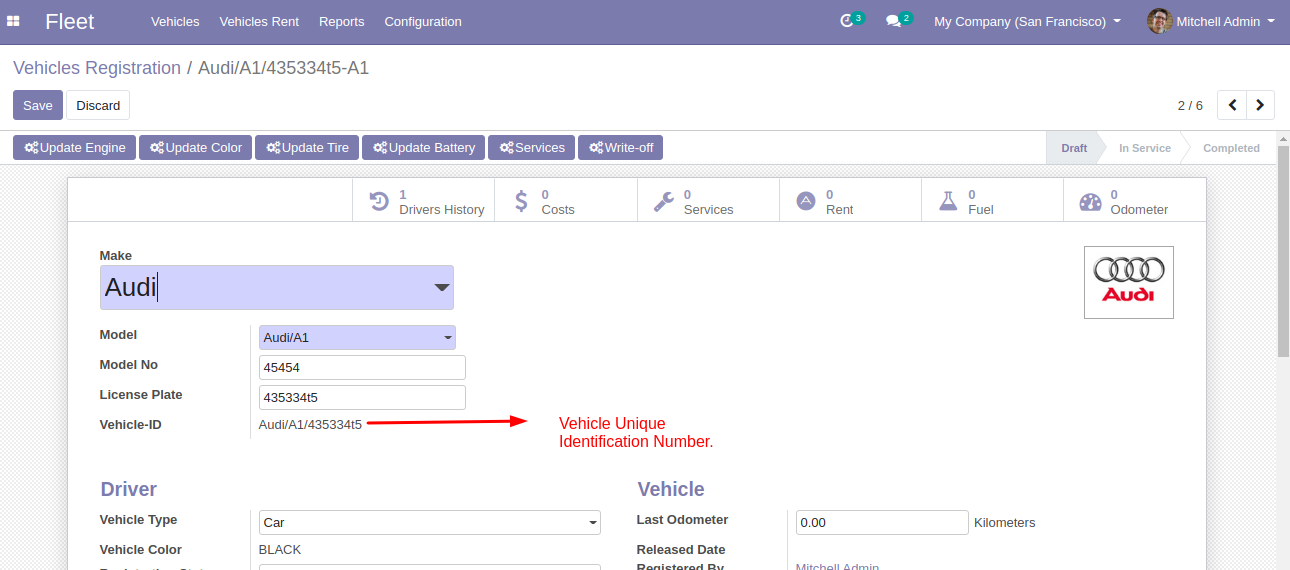Click the Odometer gauge icon
Screen dimensions: 1290x570
tap(1090, 202)
